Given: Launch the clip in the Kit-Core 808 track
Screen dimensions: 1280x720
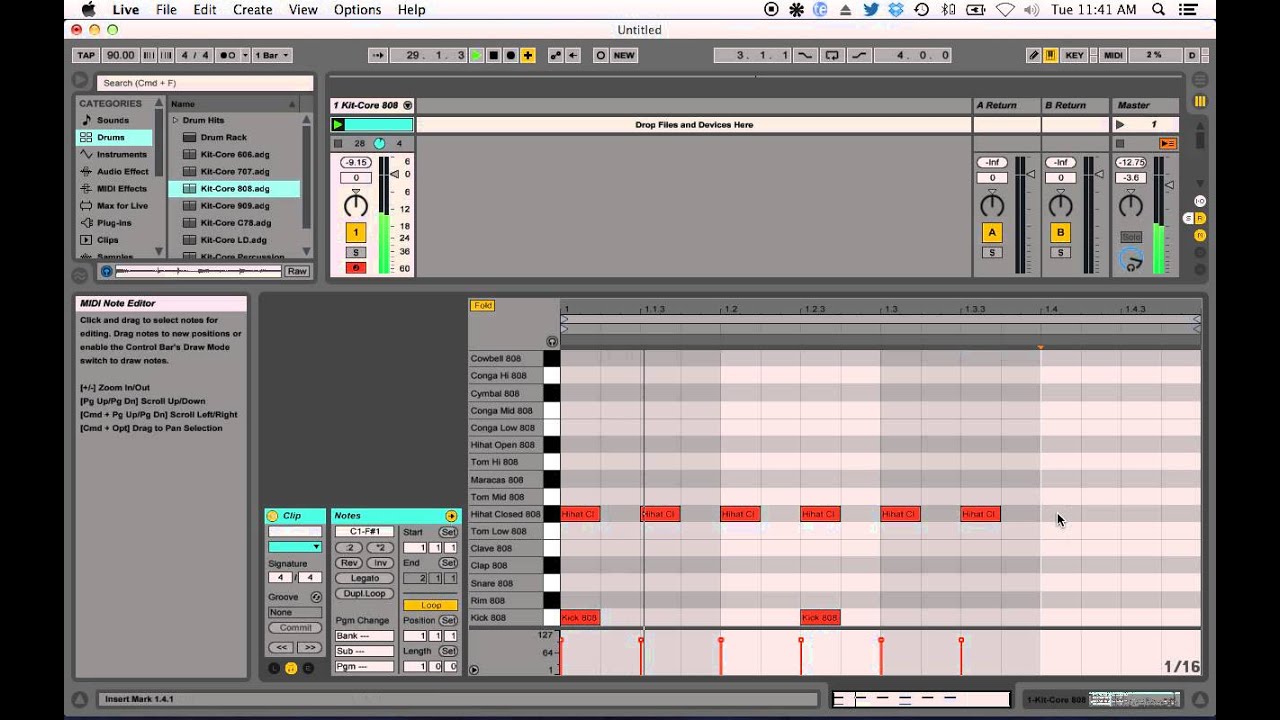Looking at the screenshot, I should pyautogui.click(x=338, y=125).
